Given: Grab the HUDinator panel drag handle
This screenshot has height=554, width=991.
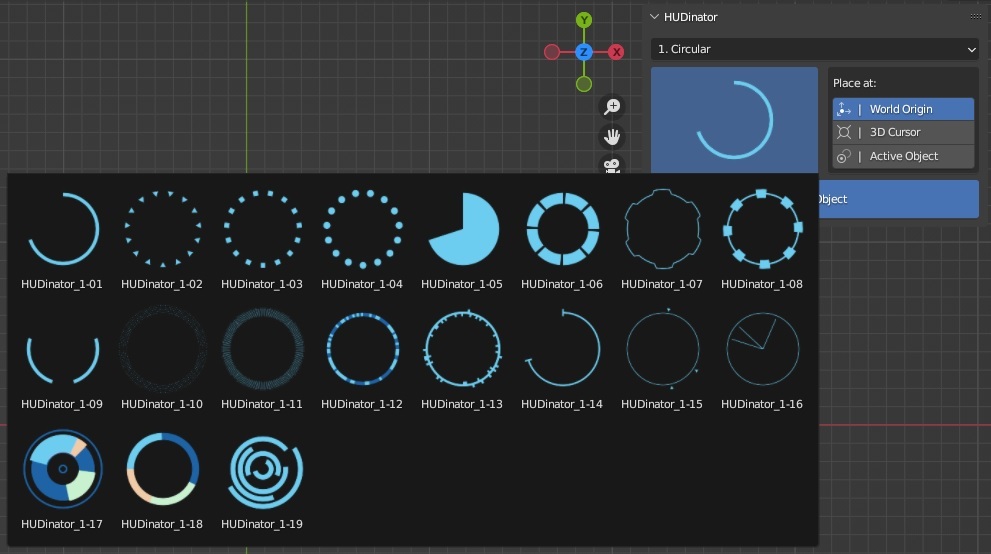Looking at the screenshot, I should coord(976,16).
